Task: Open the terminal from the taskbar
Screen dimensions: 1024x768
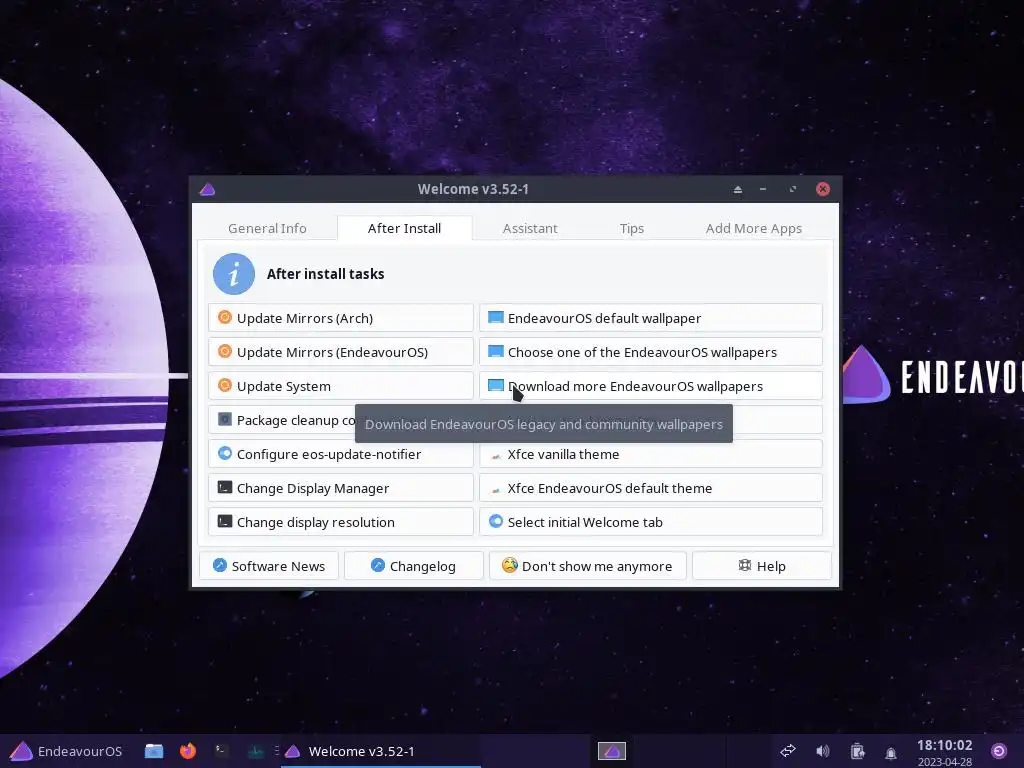Action: (222, 751)
